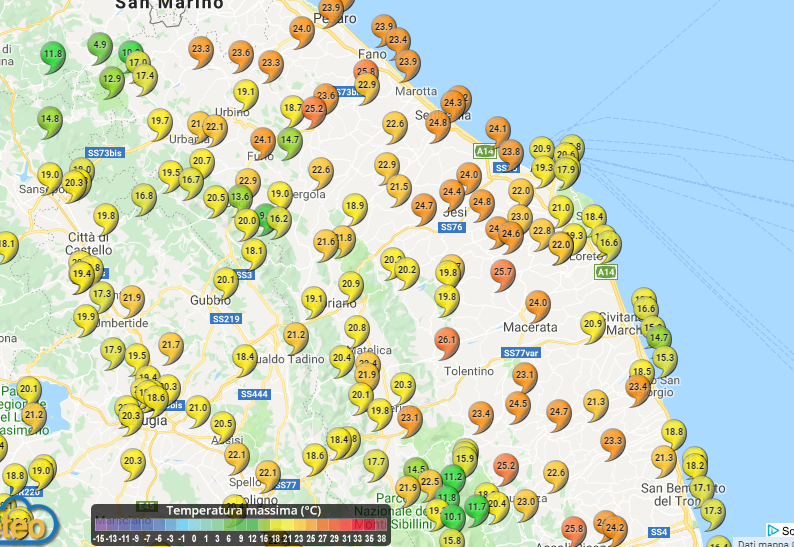The width and height of the screenshot is (794, 547).
Task: Select the 19.7 marker near Urbania
Action: click(160, 122)
